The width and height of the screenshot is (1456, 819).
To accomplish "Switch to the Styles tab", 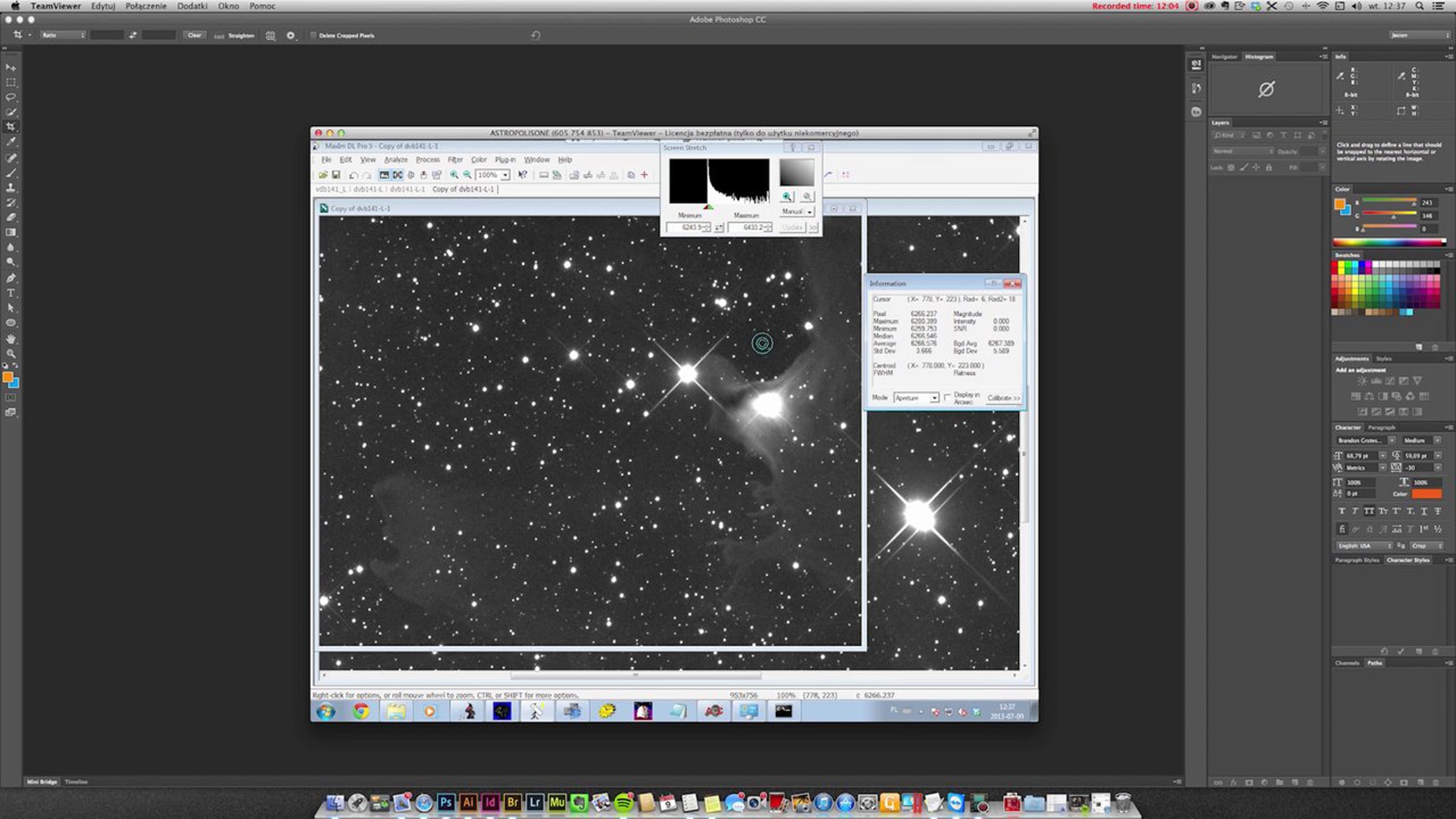I will [x=1384, y=359].
